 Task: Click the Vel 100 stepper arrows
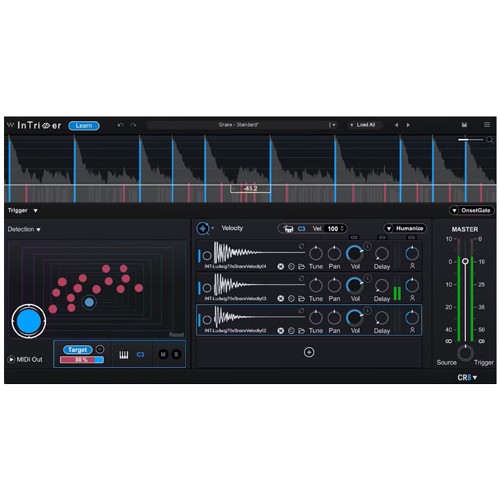[342, 229]
